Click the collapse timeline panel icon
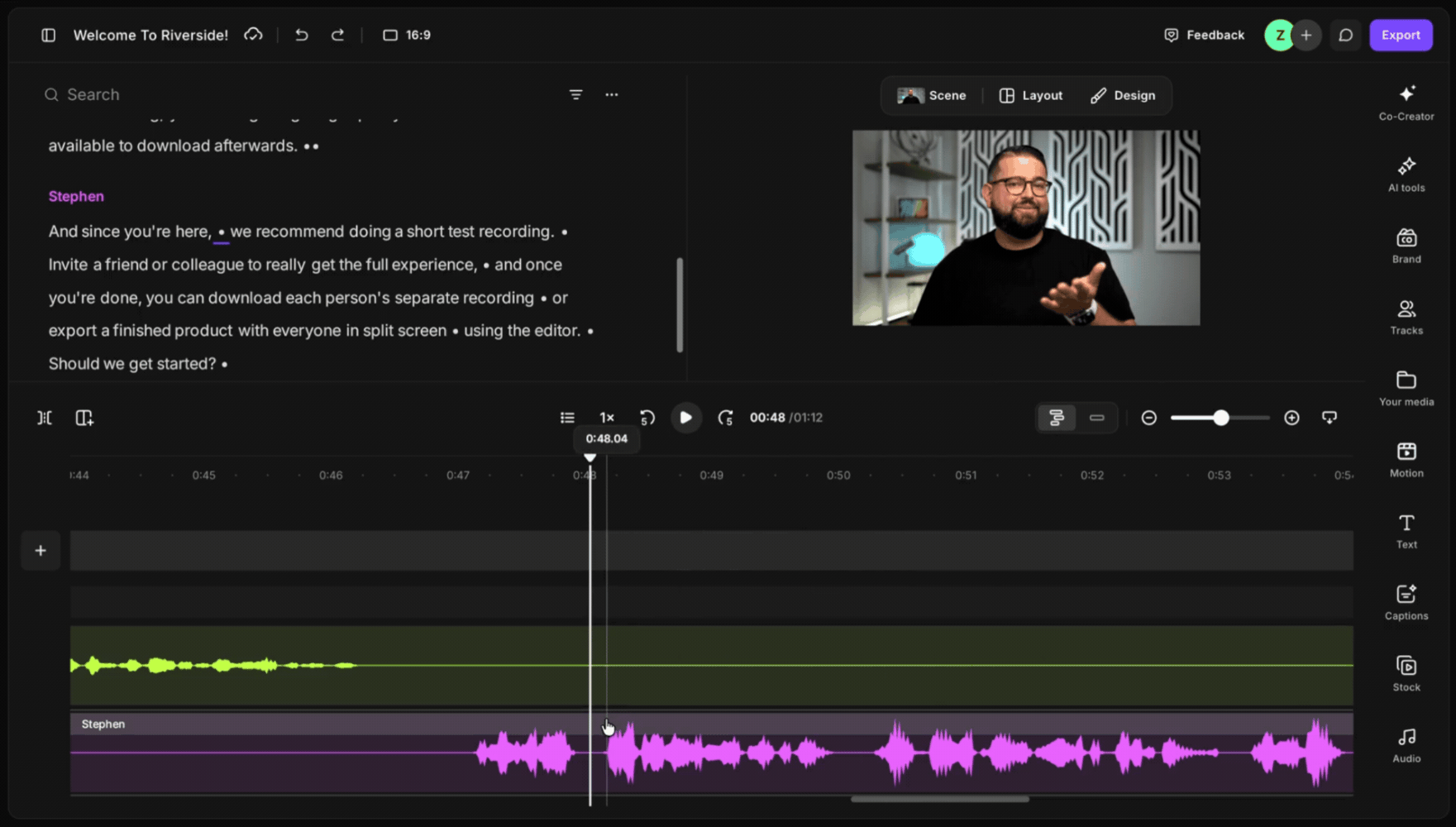The width and height of the screenshot is (1456, 827). coord(1329,418)
